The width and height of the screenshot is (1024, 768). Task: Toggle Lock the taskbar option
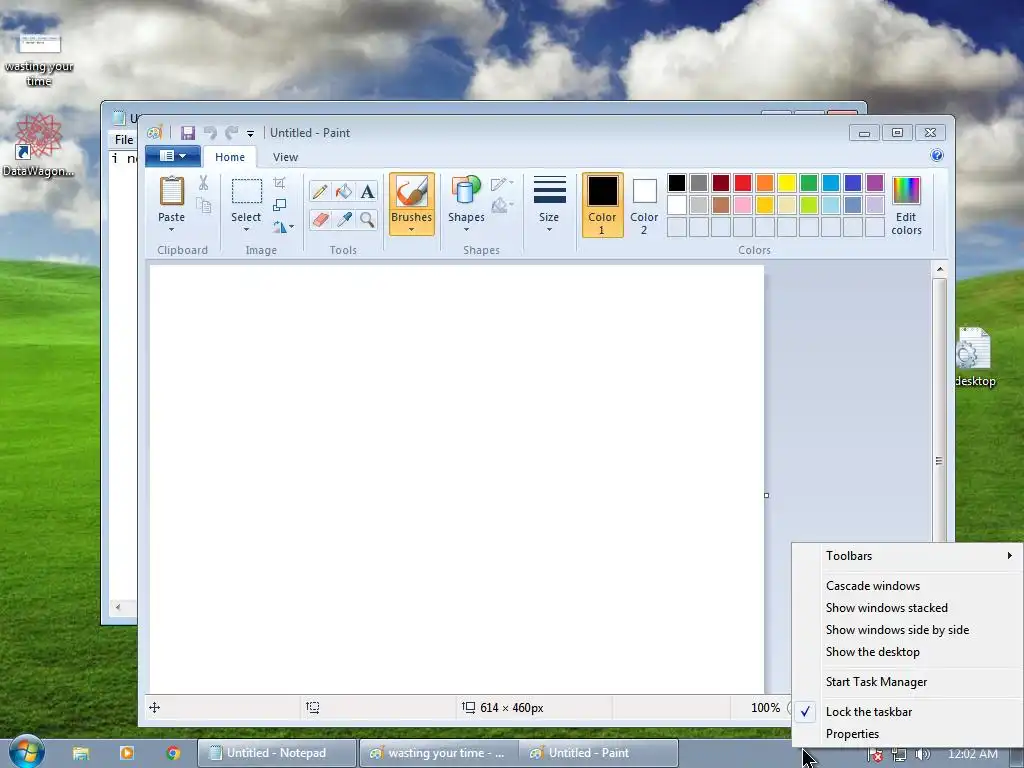[869, 712]
